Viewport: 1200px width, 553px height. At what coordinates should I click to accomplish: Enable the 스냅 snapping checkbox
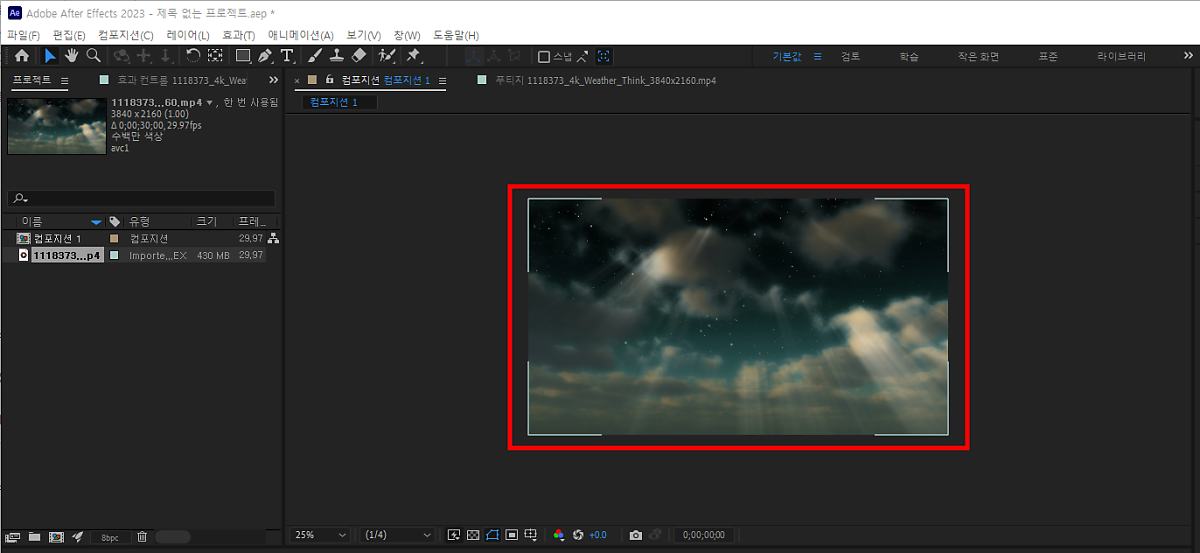[x=544, y=57]
